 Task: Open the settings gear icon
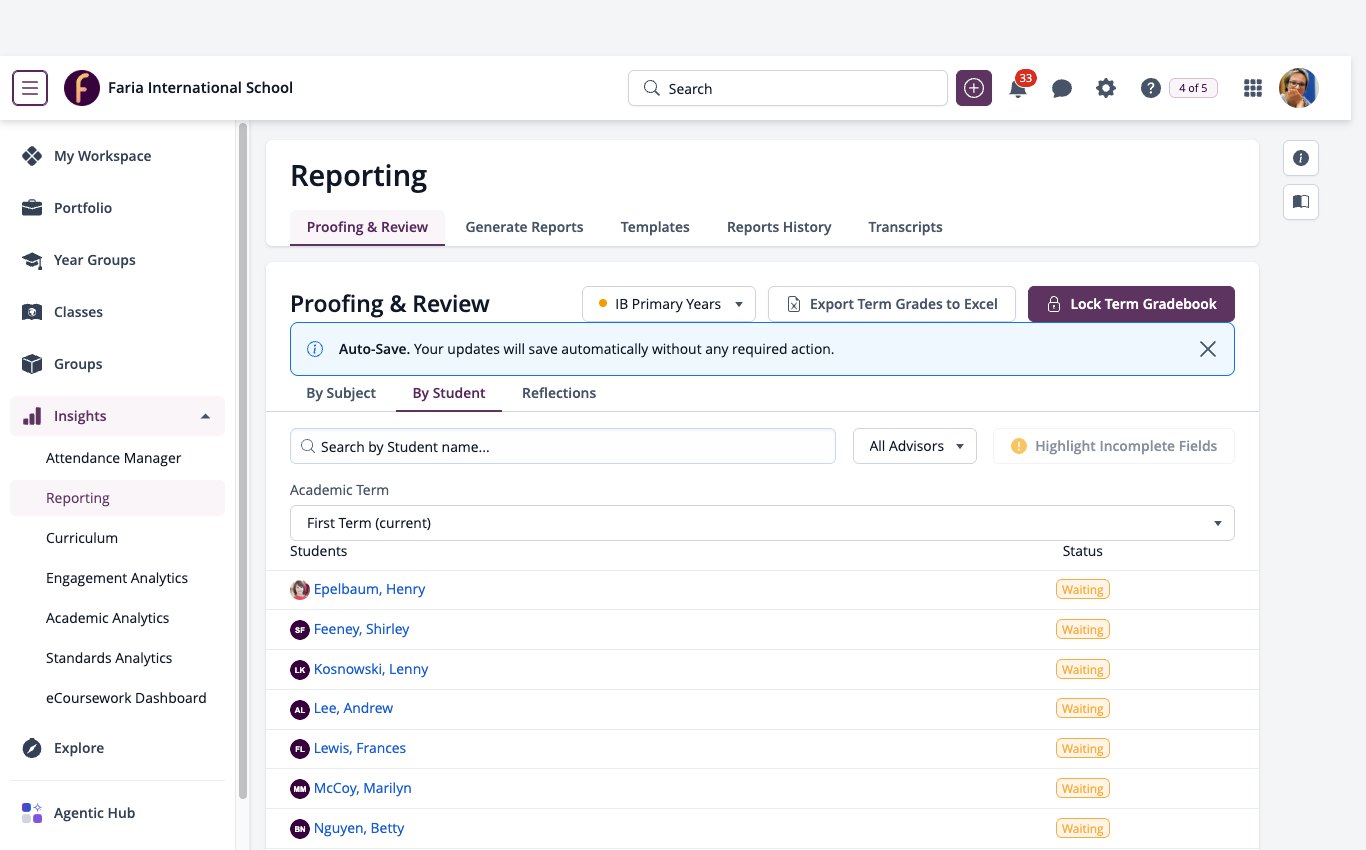click(x=1106, y=88)
